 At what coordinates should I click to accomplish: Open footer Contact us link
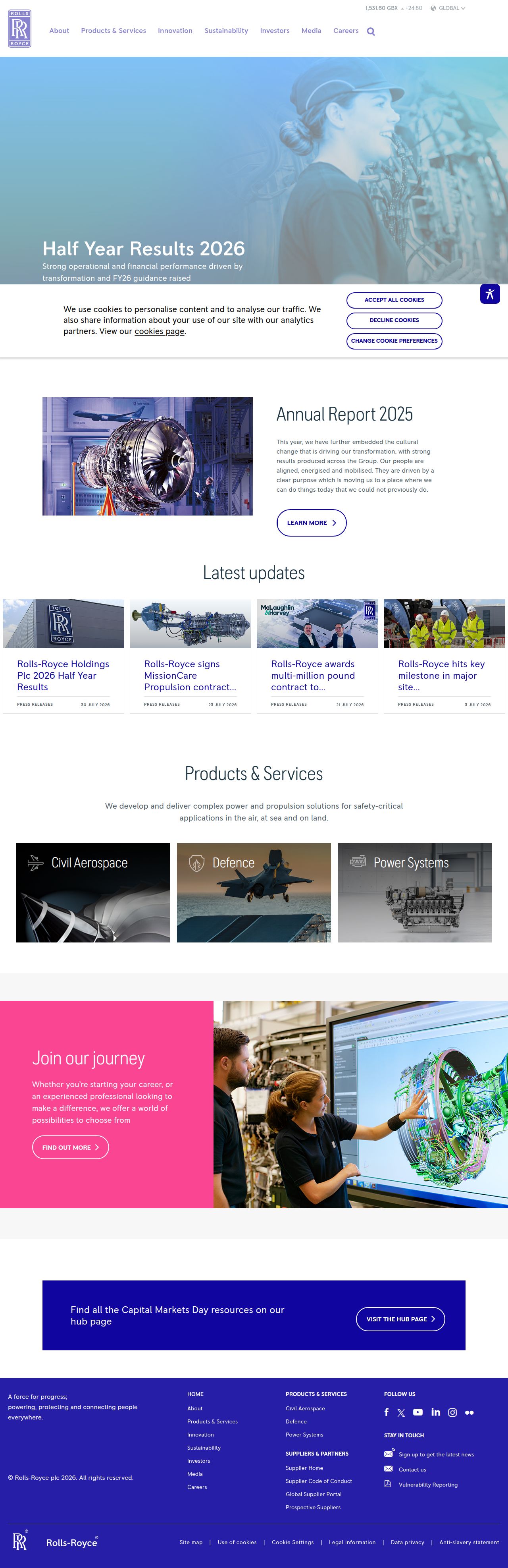point(412,1470)
